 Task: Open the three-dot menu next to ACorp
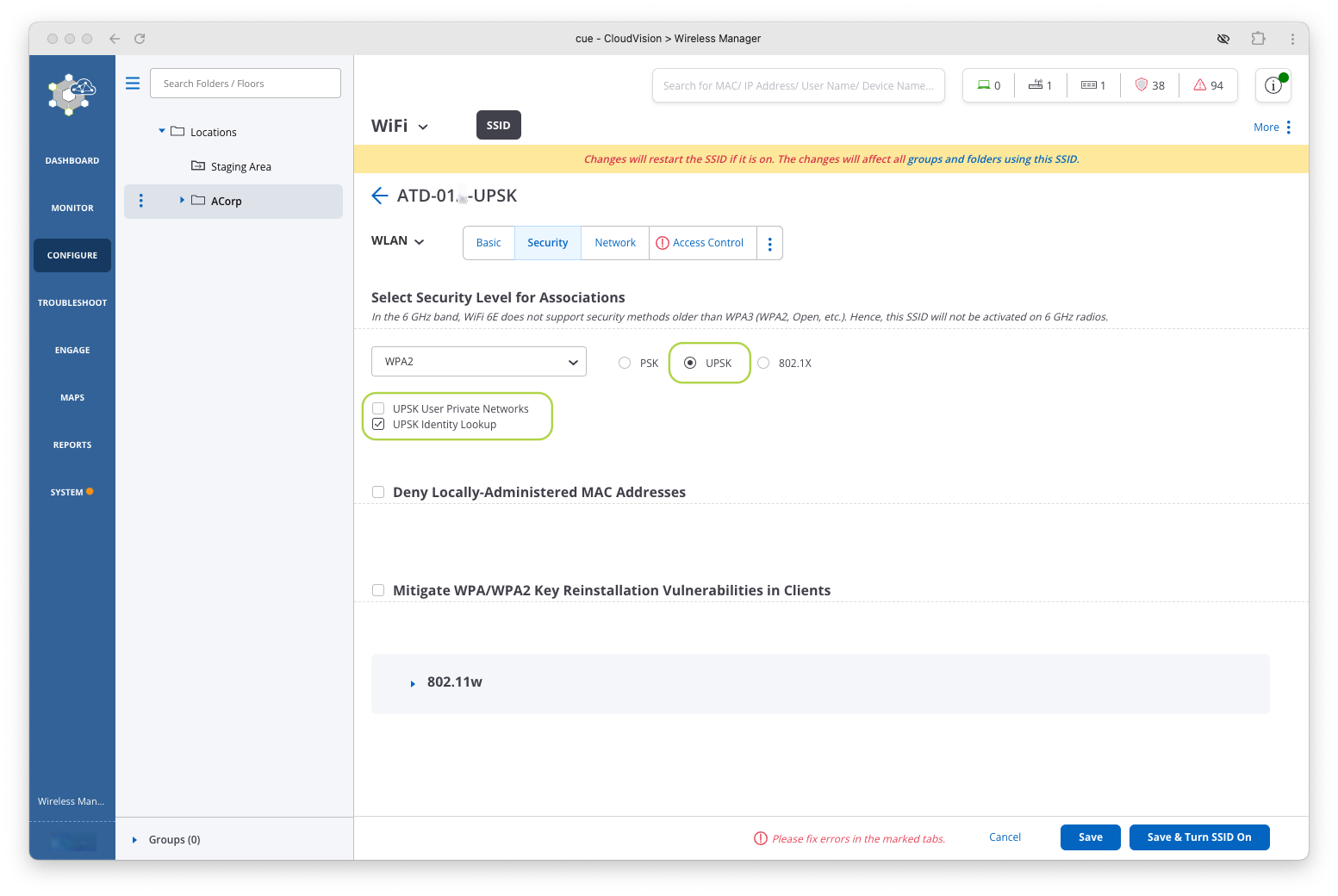[141, 201]
